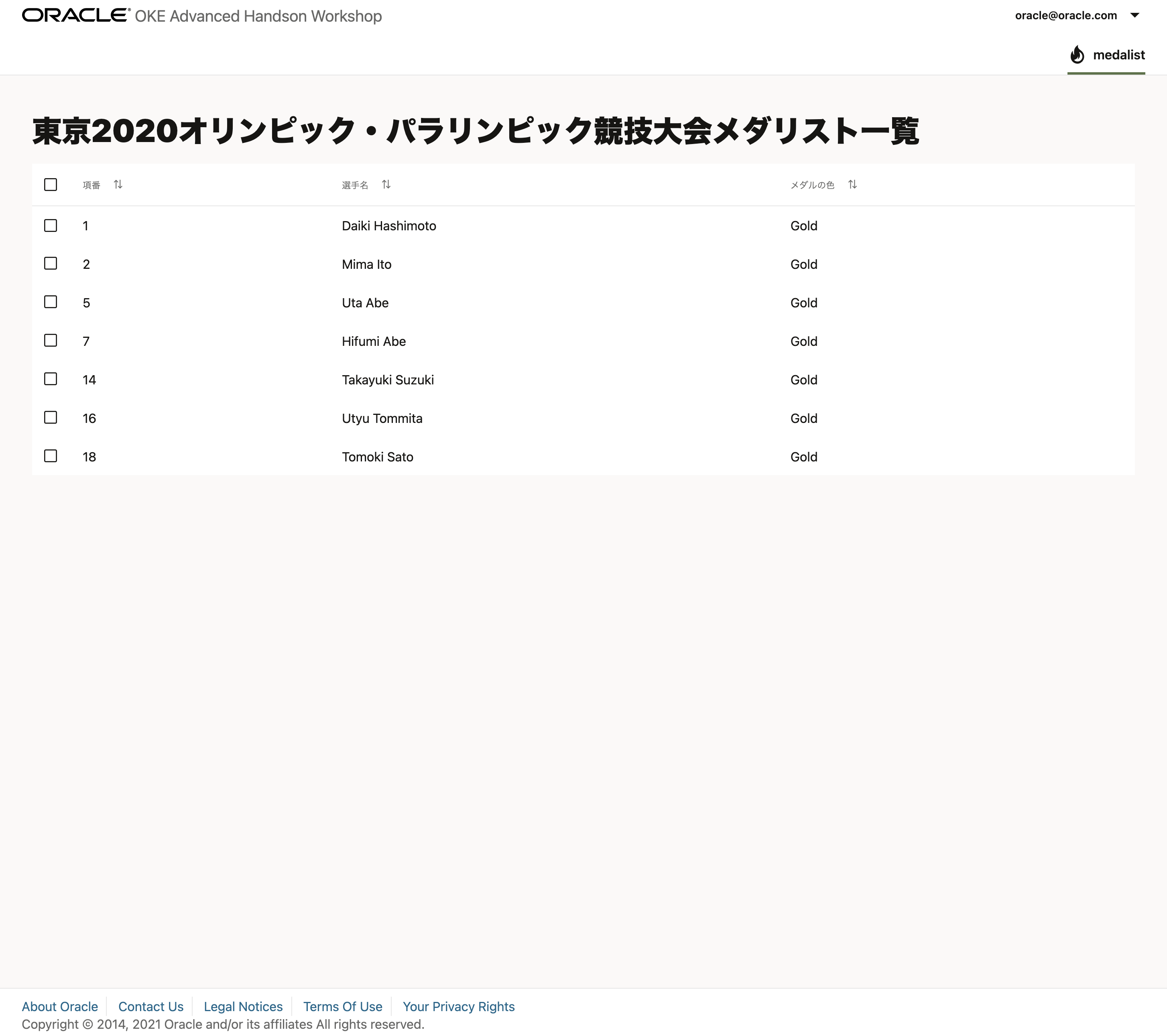
Task: Open the About Oracle footer link
Action: [60, 1006]
